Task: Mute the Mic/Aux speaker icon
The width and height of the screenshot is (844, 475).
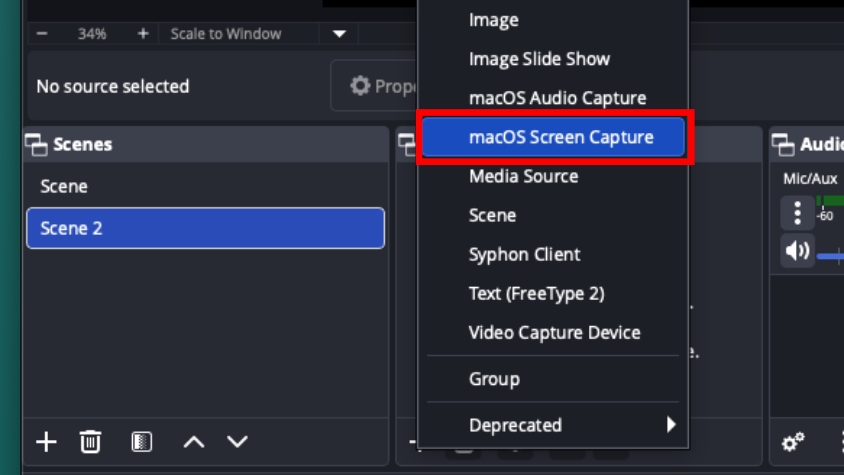Action: click(x=797, y=251)
